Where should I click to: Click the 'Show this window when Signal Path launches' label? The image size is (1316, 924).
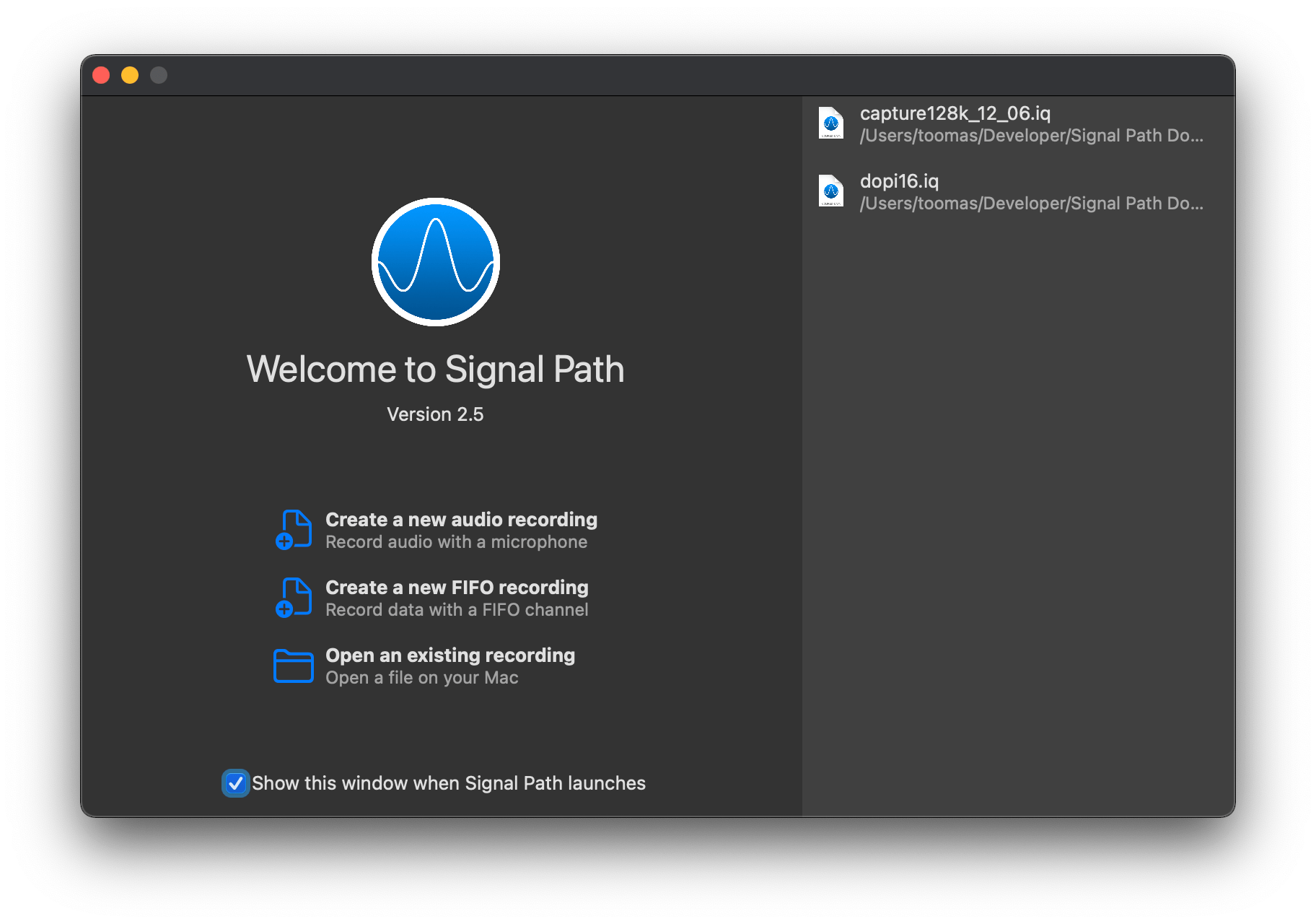(448, 783)
